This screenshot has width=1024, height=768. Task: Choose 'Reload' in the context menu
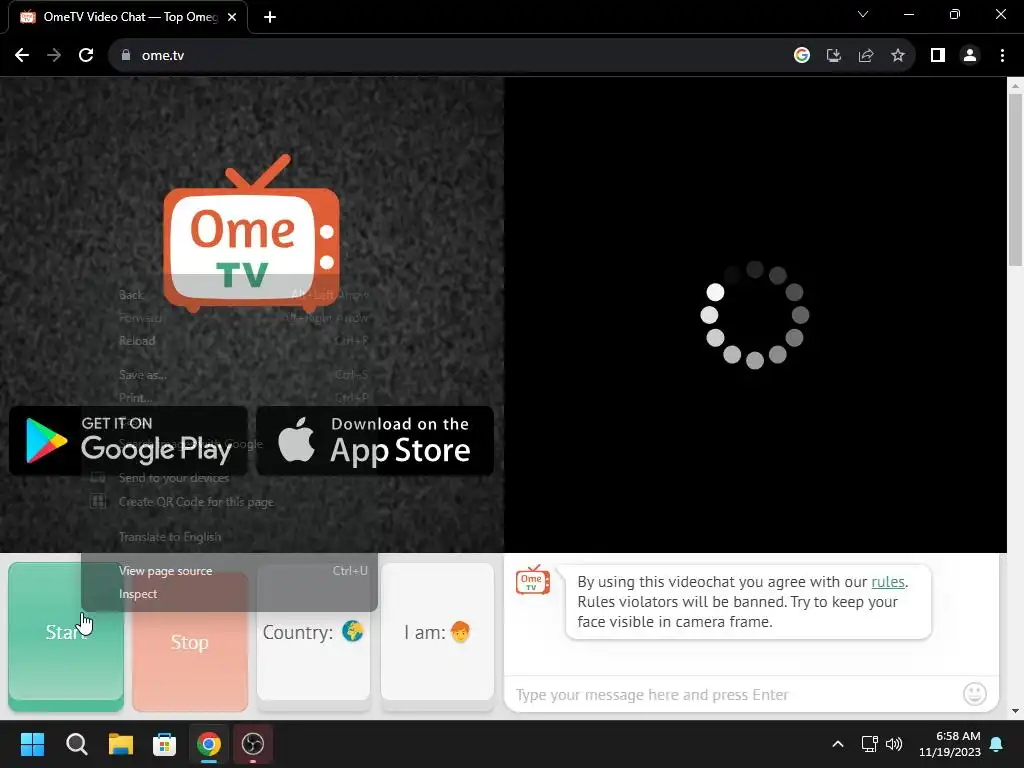pyautogui.click(x=229, y=340)
